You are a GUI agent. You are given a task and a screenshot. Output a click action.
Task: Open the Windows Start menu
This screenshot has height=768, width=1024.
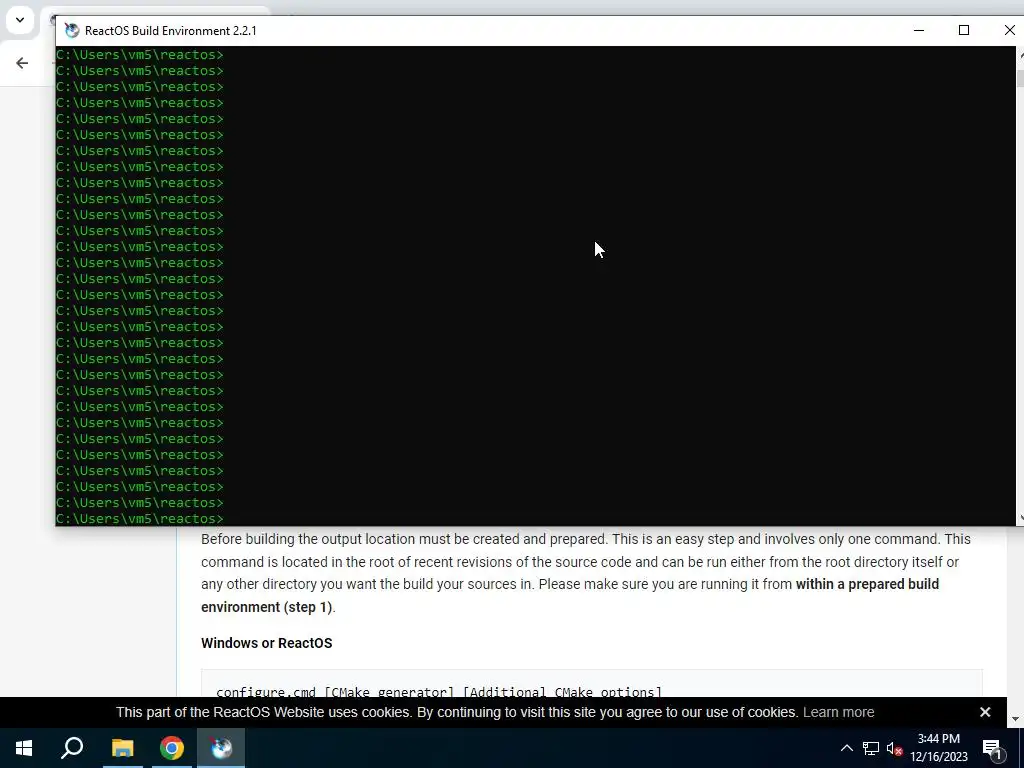[24, 748]
